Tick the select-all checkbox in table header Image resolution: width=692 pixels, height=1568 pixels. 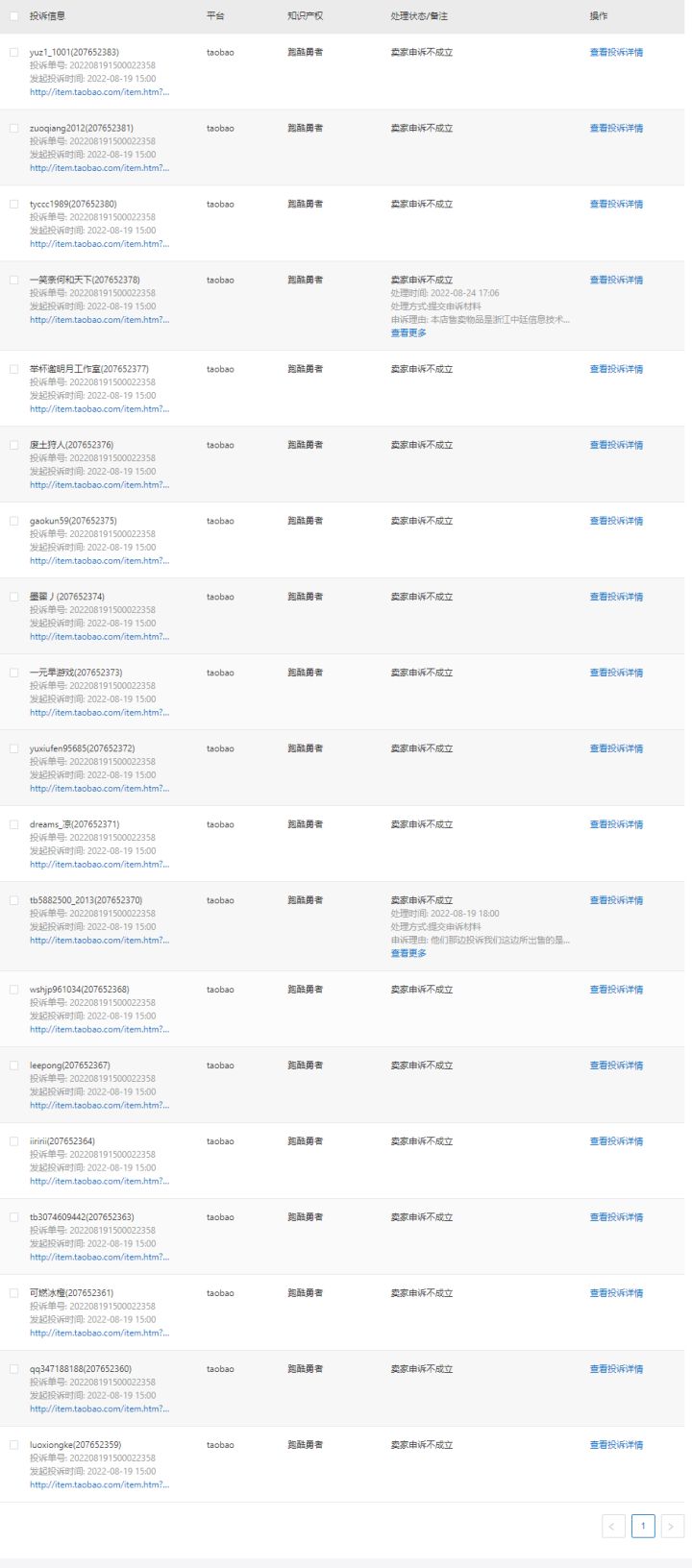point(13,16)
